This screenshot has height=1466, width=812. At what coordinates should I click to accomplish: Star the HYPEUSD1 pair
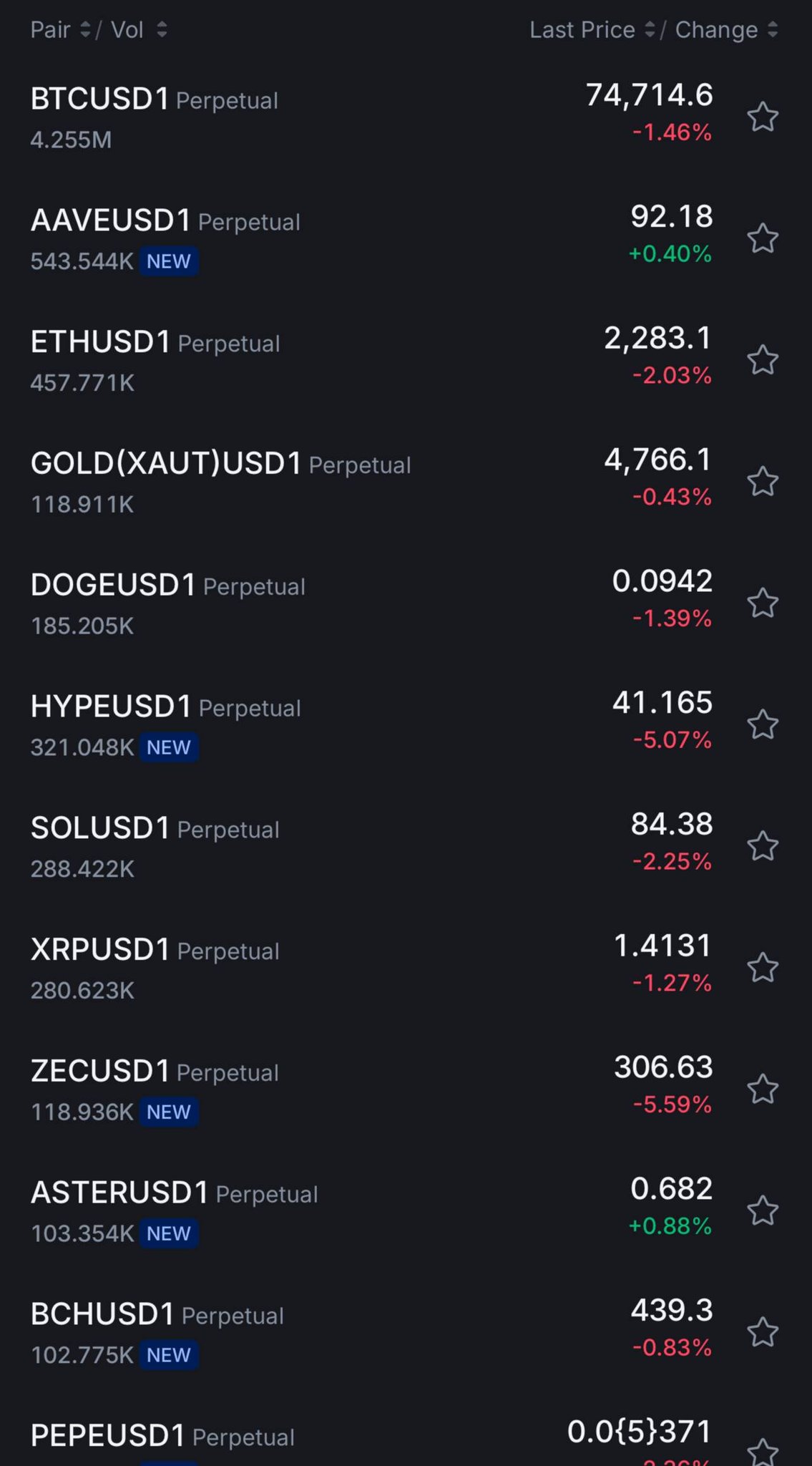tap(763, 724)
